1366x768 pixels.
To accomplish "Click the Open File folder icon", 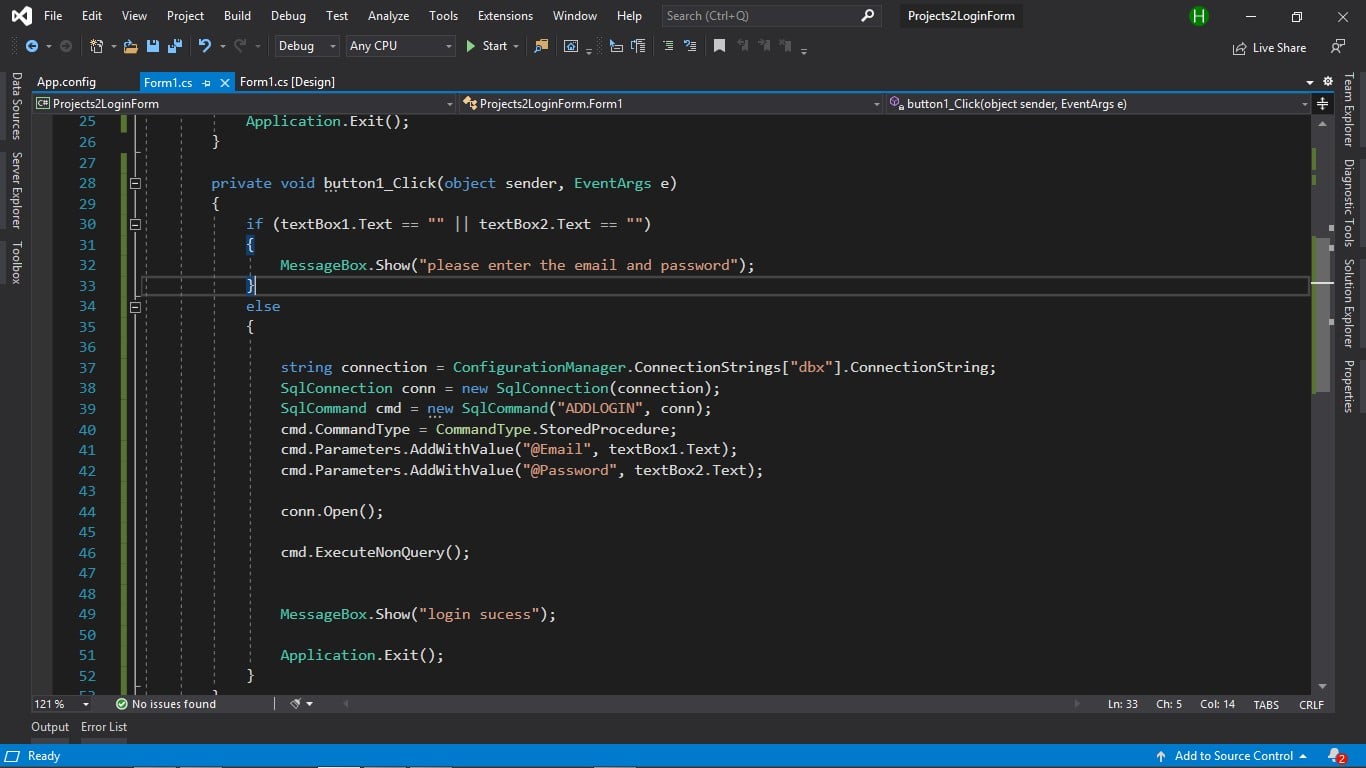I will coord(131,46).
